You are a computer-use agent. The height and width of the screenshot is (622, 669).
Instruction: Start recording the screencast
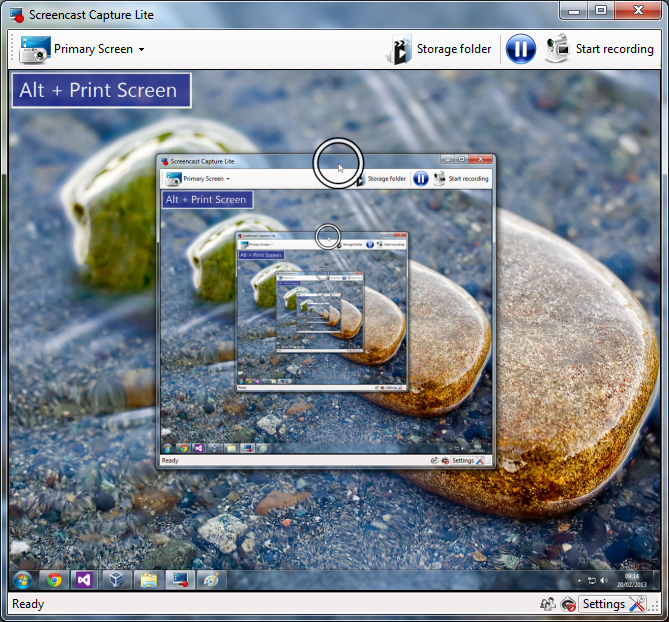click(599, 49)
